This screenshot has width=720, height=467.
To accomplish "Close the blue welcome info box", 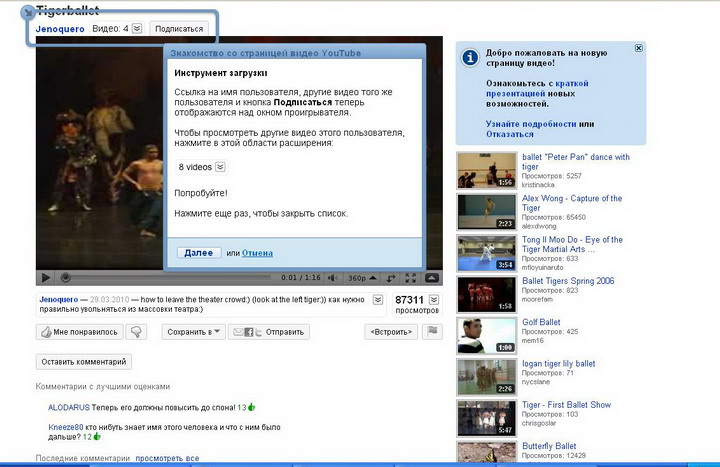I will [x=639, y=48].
